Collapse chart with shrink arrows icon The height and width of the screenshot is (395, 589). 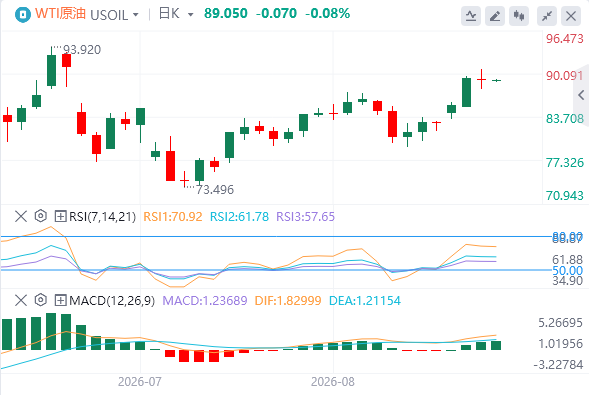(547, 16)
